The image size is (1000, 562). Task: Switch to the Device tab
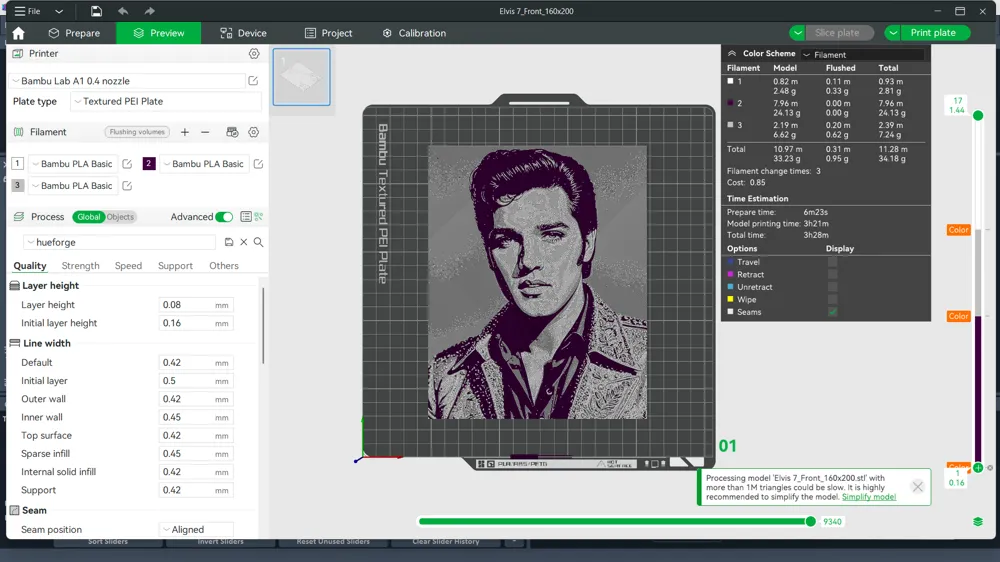tap(244, 33)
